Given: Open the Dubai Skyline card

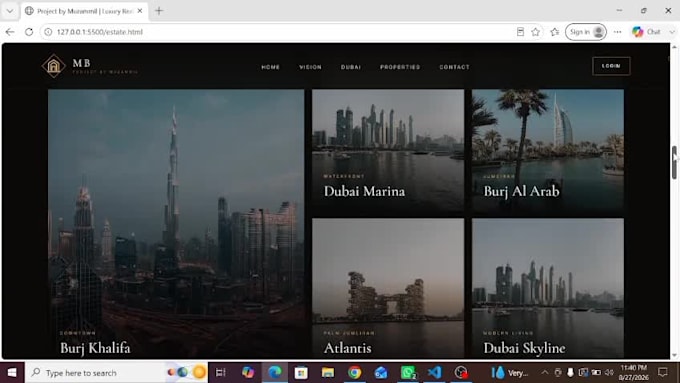Looking at the screenshot, I should [548, 288].
